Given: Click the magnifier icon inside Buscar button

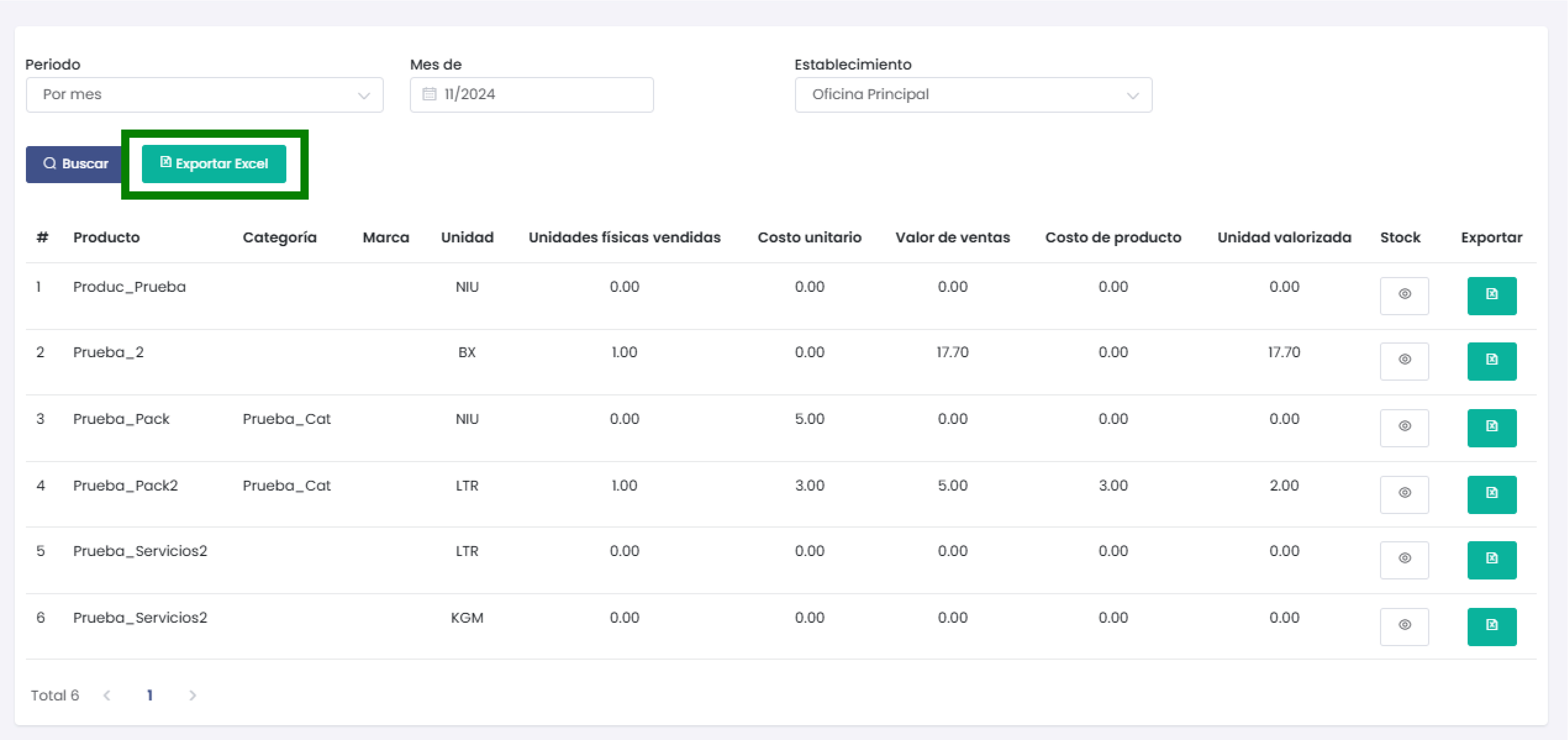Looking at the screenshot, I should [x=50, y=163].
